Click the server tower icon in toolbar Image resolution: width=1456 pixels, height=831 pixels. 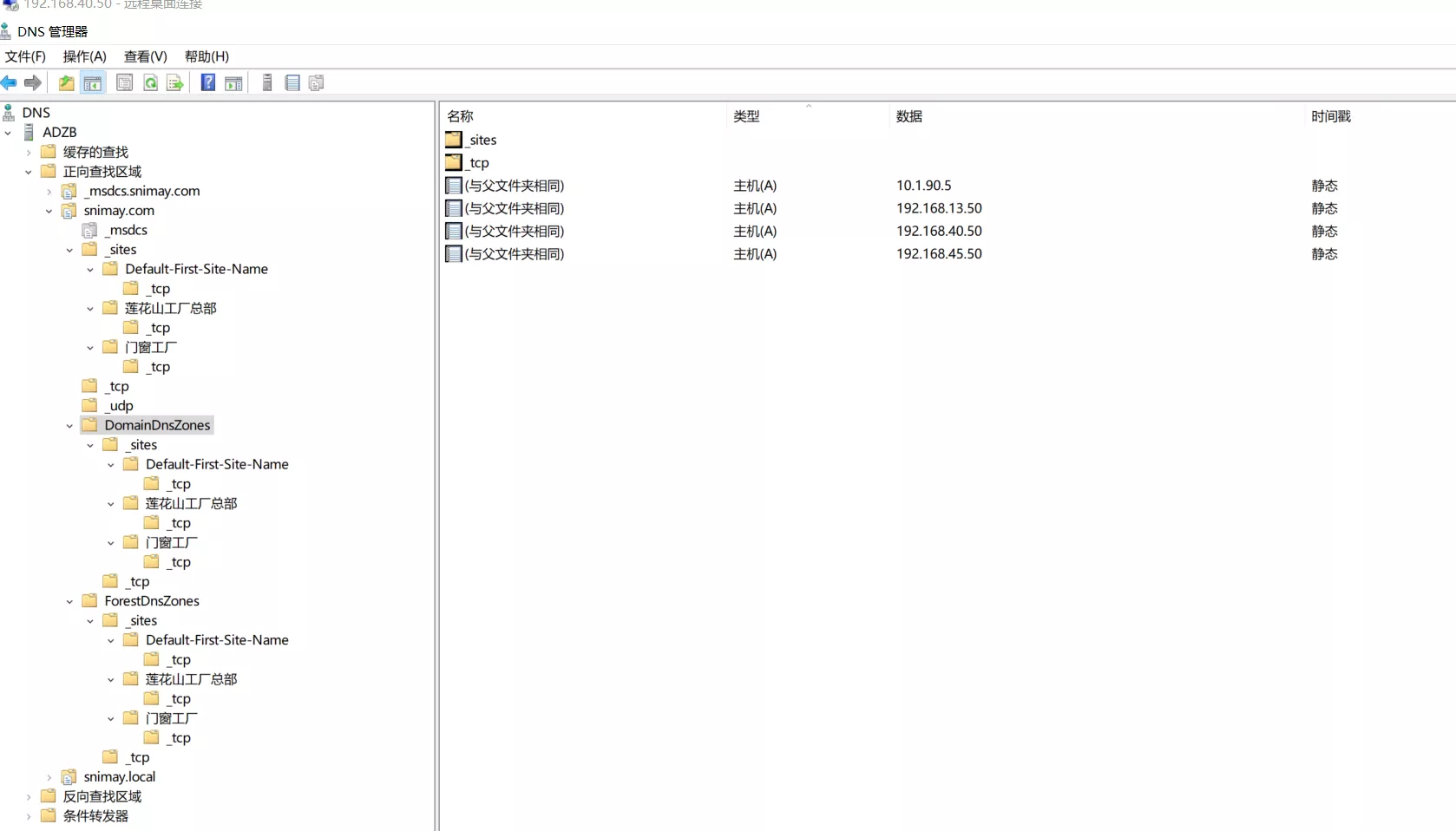[x=267, y=83]
